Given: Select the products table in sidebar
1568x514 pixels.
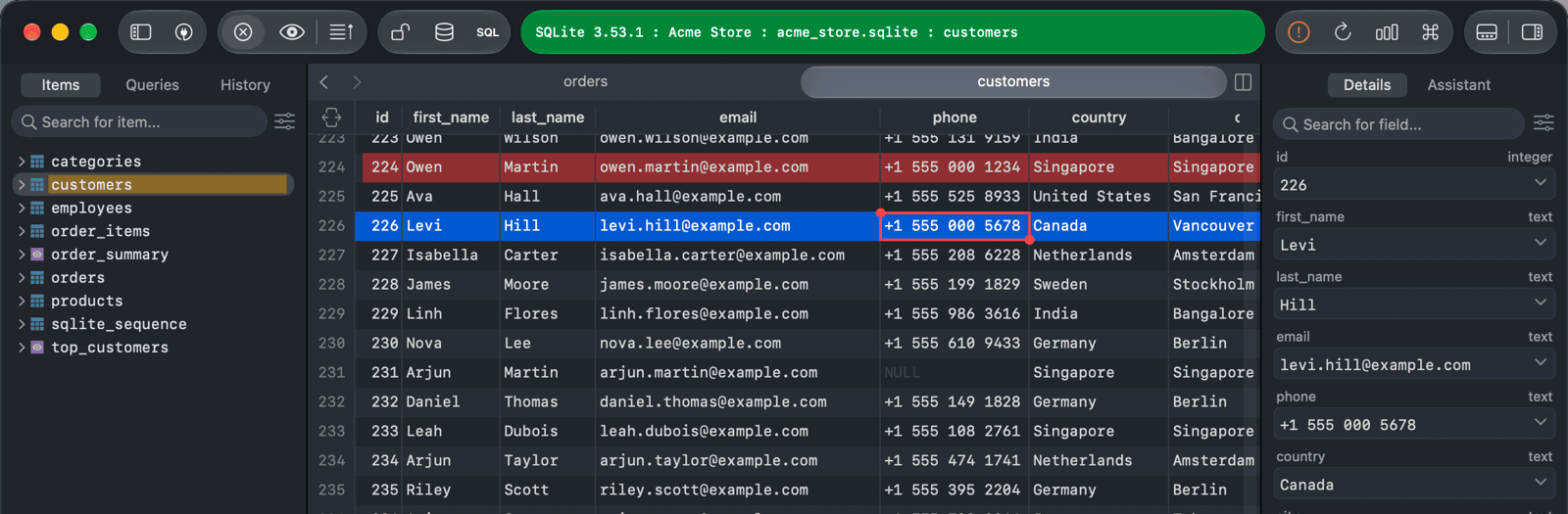Looking at the screenshot, I should pyautogui.click(x=87, y=301).
